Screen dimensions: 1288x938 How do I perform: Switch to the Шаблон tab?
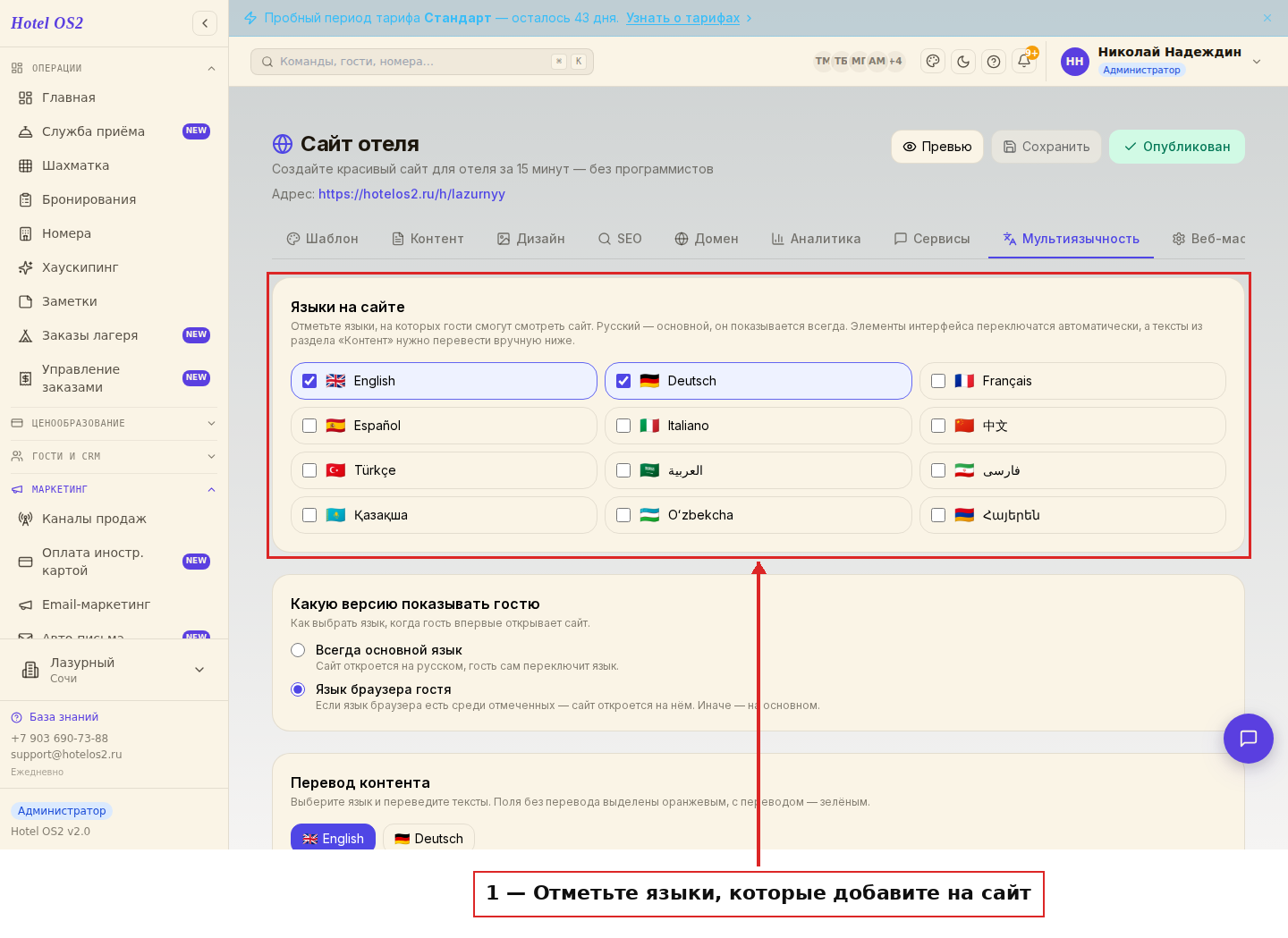click(x=322, y=239)
